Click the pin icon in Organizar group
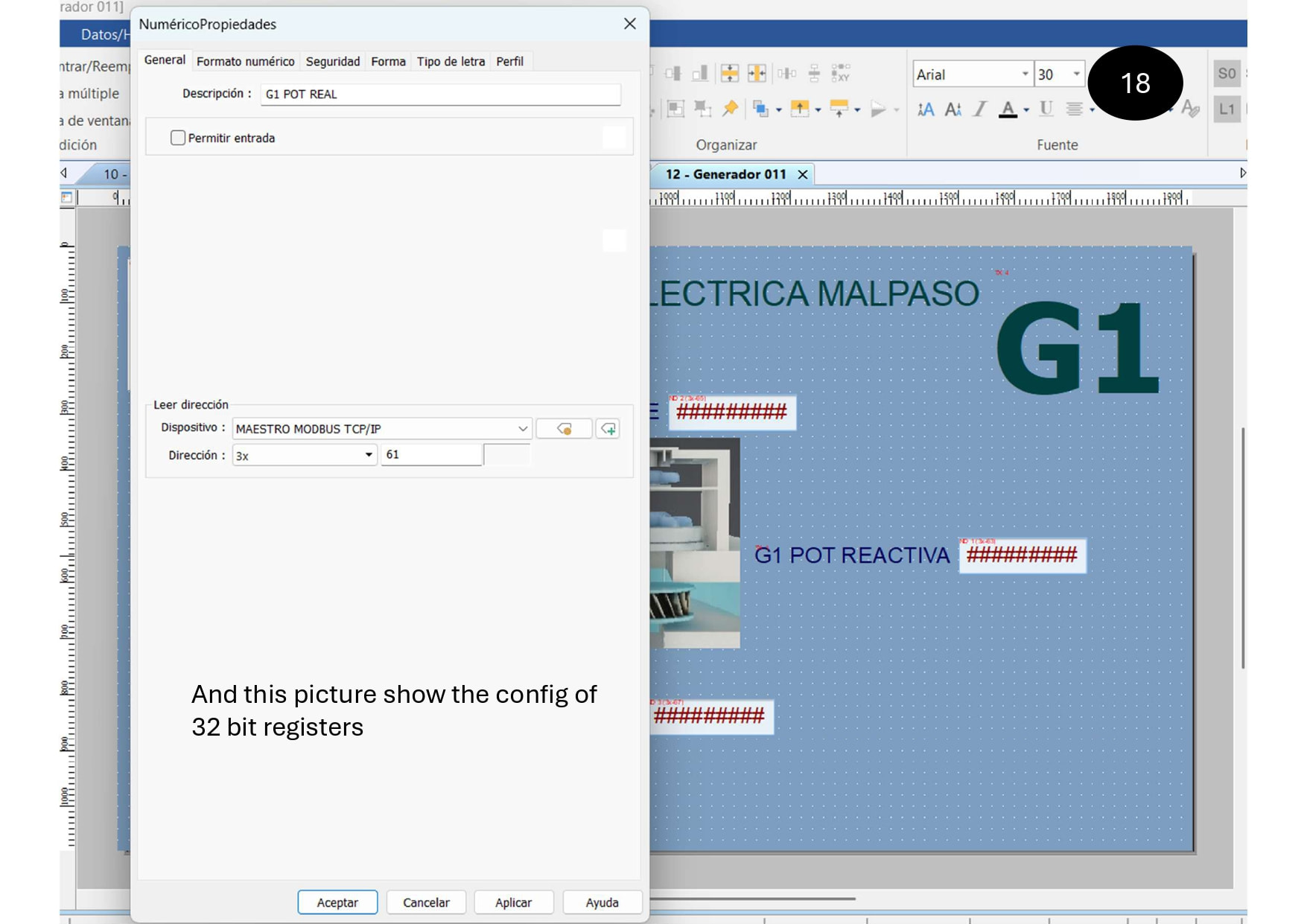 point(730,109)
